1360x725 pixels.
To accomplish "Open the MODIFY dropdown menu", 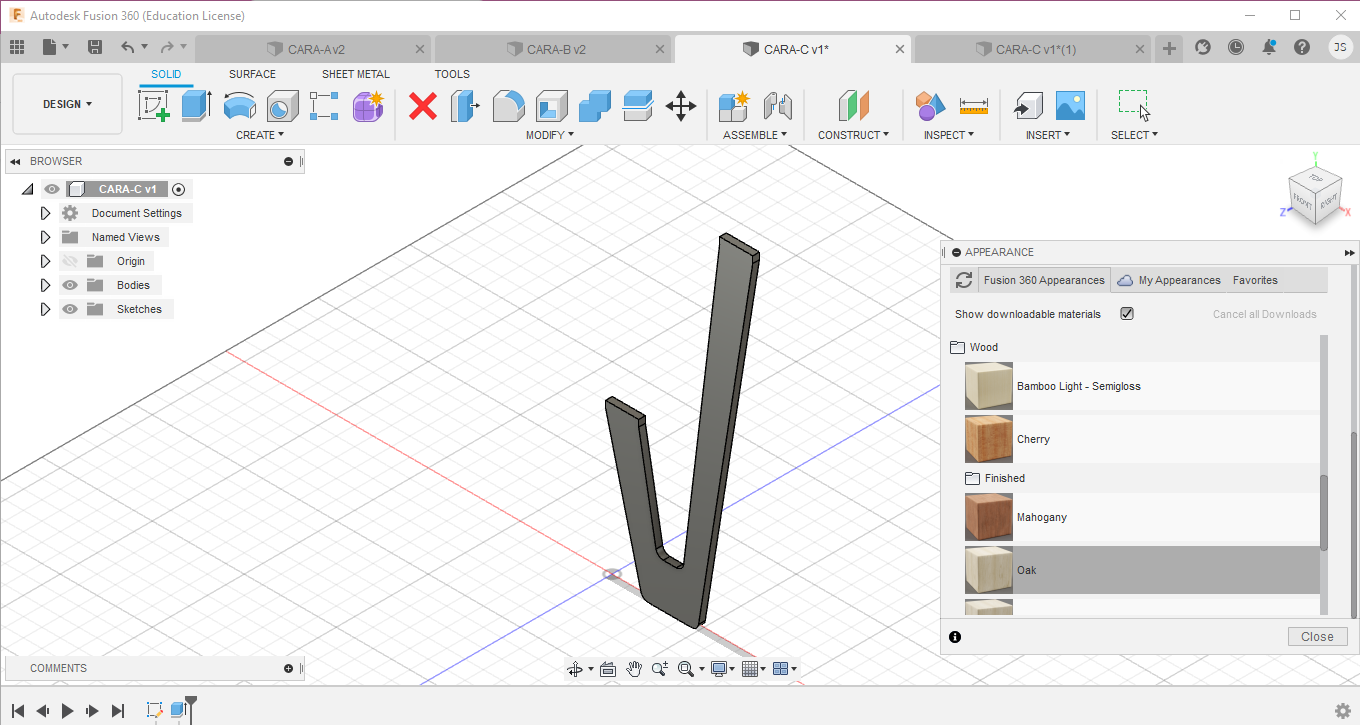I will [550, 134].
